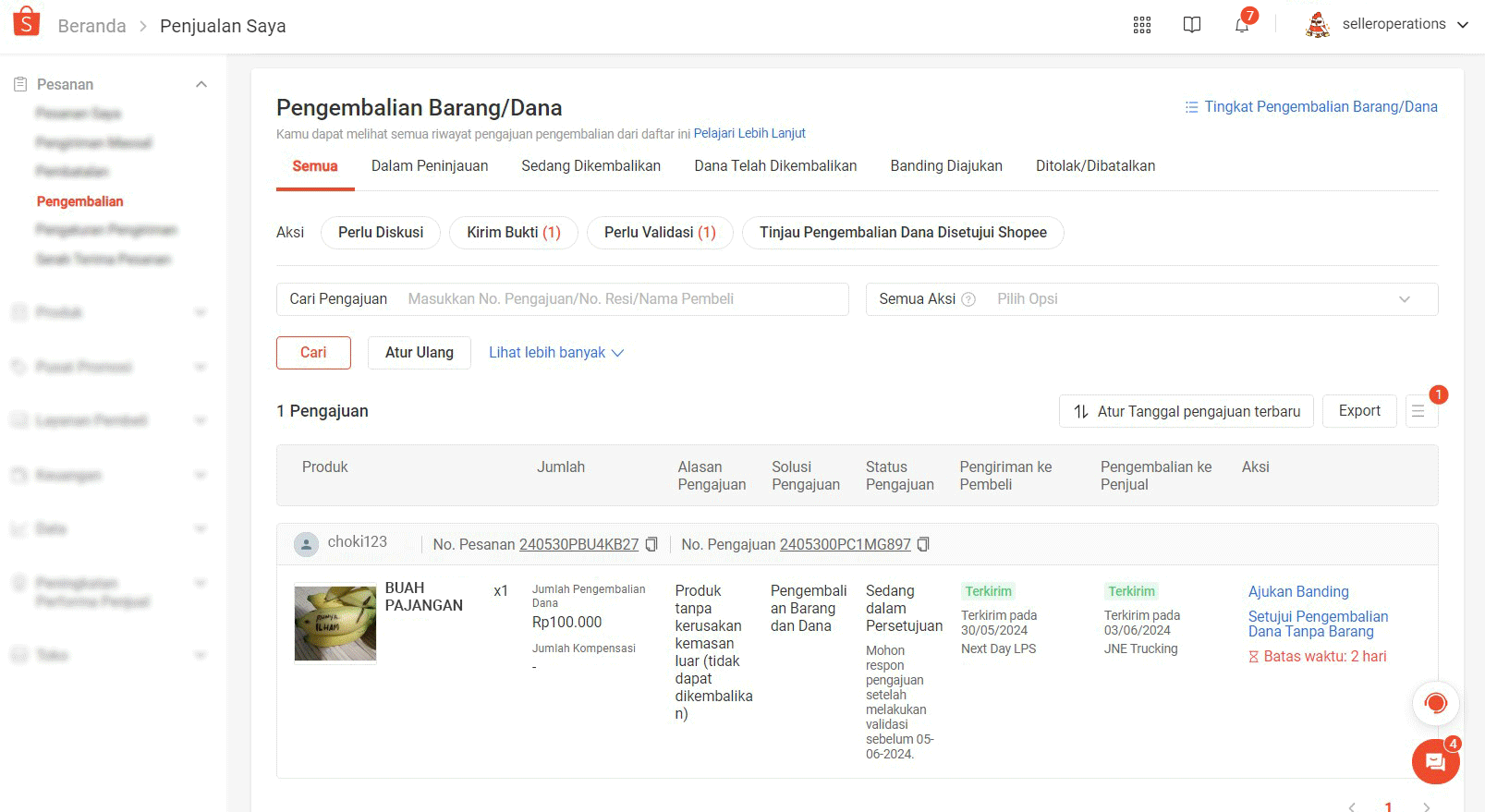Expand Lihat lebih banyak filters
This screenshot has width=1485, height=812.
click(x=556, y=353)
